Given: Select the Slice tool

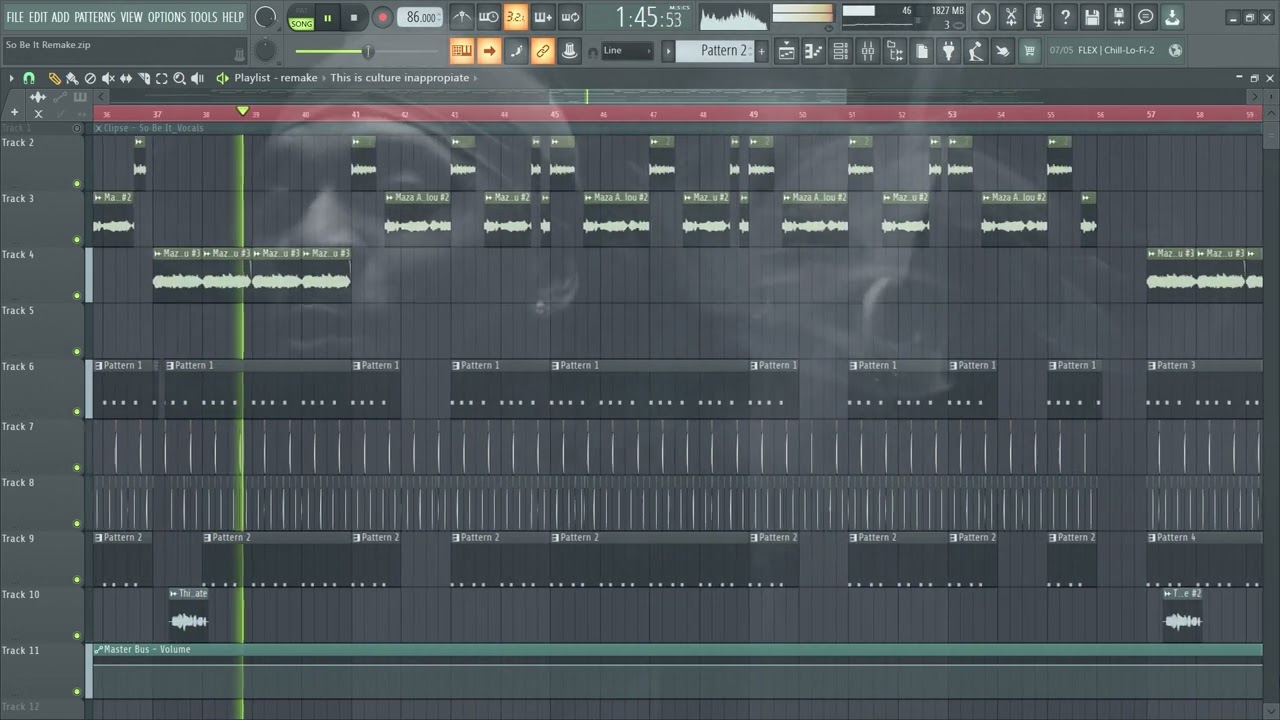Looking at the screenshot, I should [144, 78].
